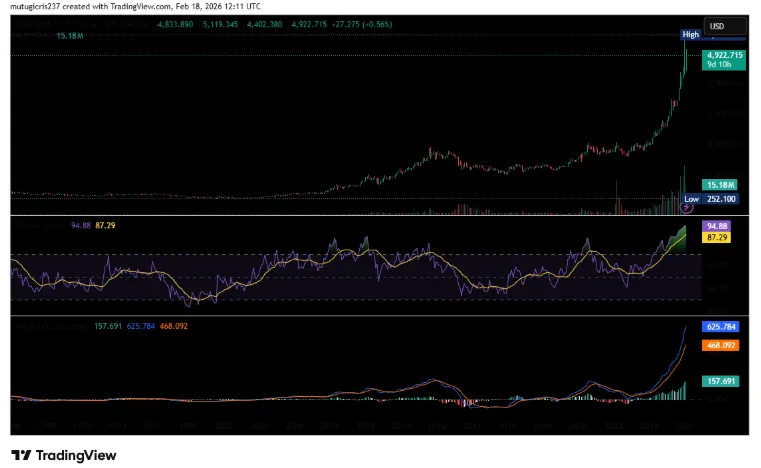Click the Low price marker label

[x=690, y=198]
